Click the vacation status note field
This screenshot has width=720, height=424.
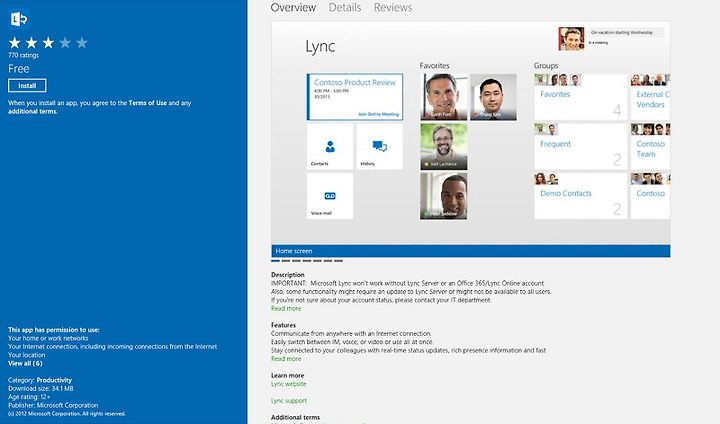coord(626,33)
